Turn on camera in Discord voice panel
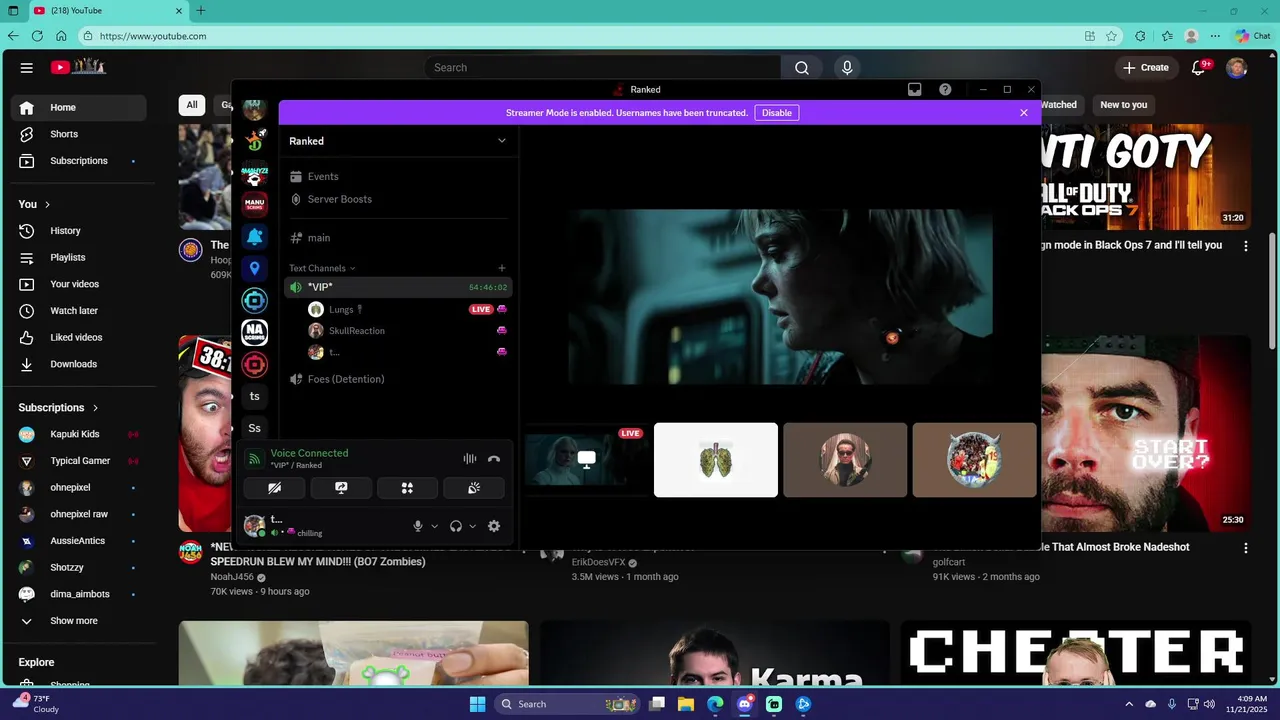 pyautogui.click(x=274, y=488)
